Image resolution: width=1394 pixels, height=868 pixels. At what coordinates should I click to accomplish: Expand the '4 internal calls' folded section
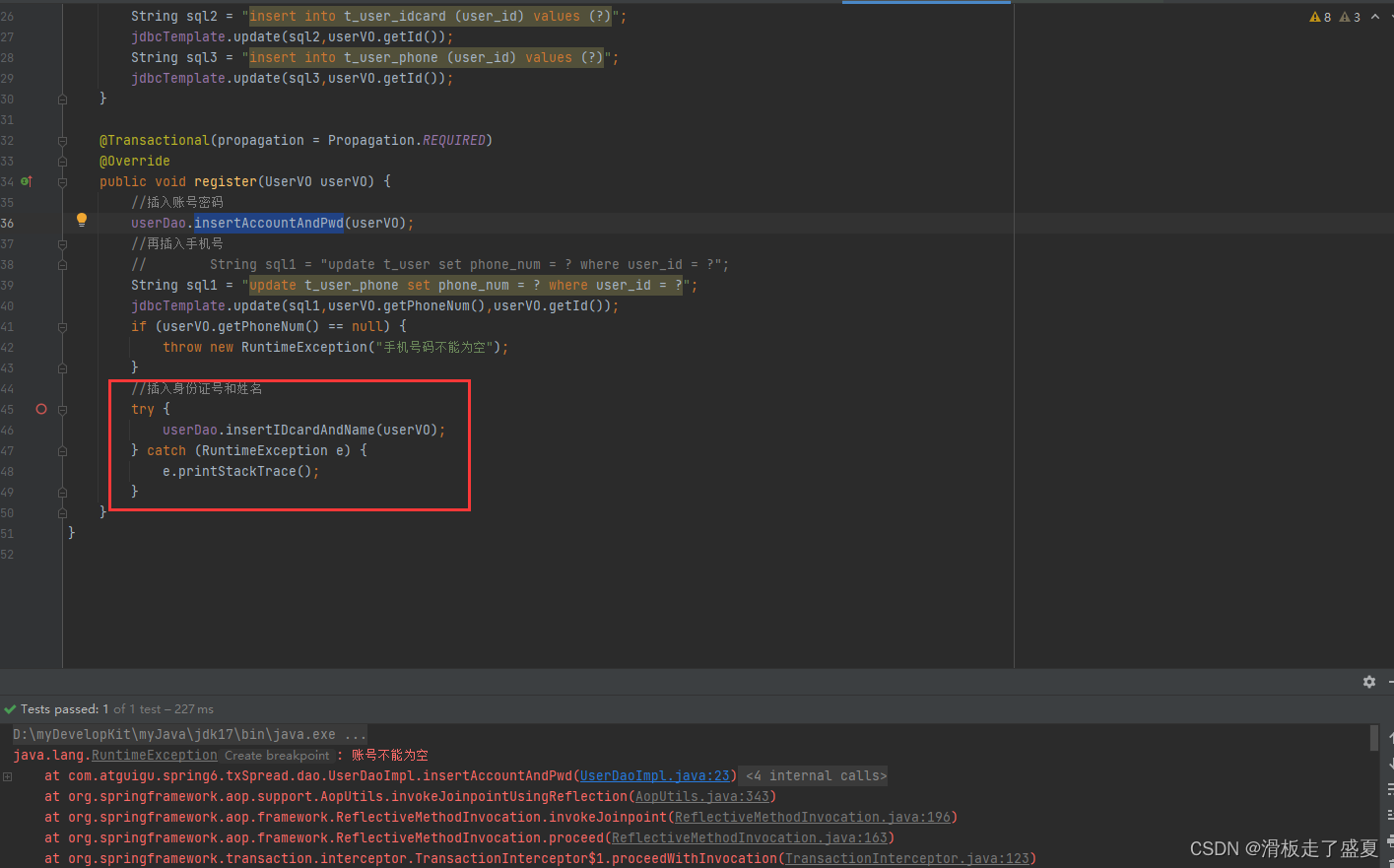(816, 776)
